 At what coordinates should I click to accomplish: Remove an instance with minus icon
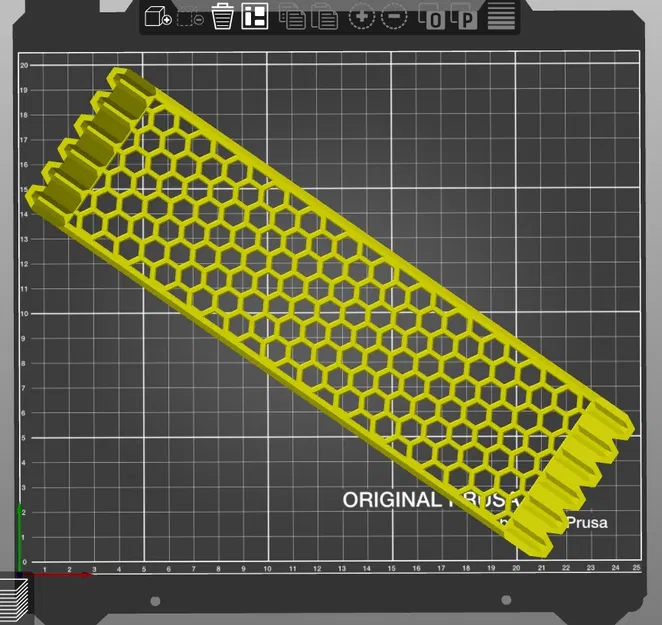[x=394, y=17]
